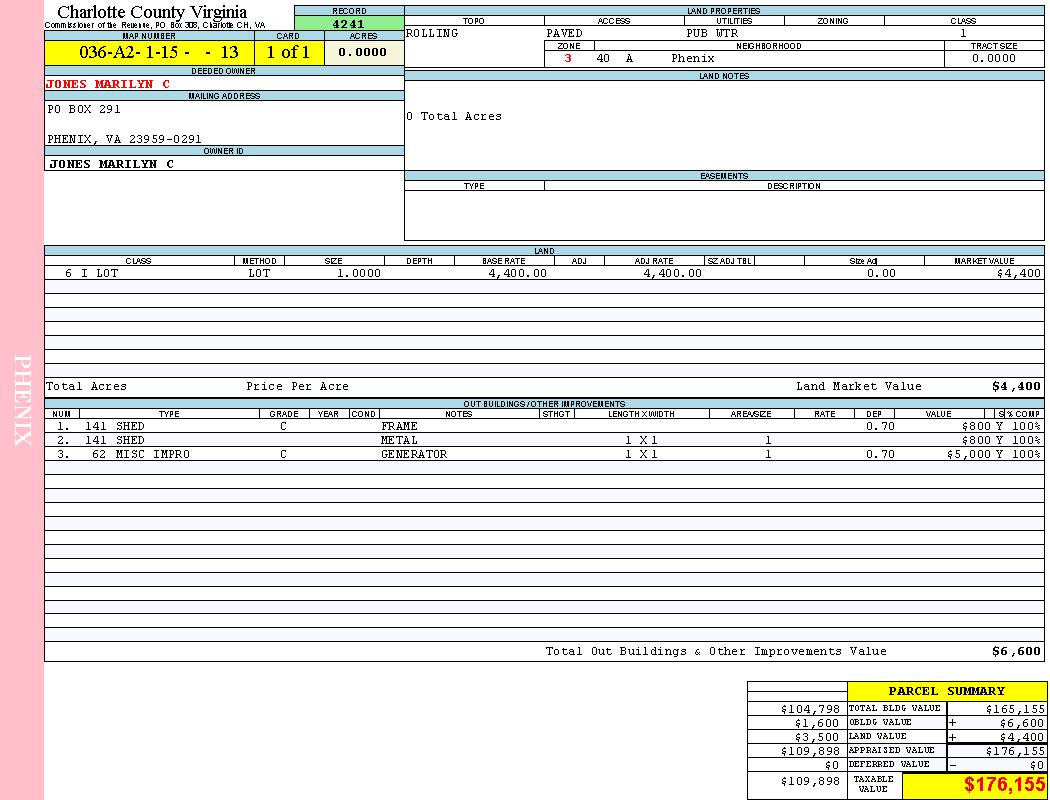Screen dimensions: 1050x800
Task: Click the green record number 4241
Action: tap(348, 24)
